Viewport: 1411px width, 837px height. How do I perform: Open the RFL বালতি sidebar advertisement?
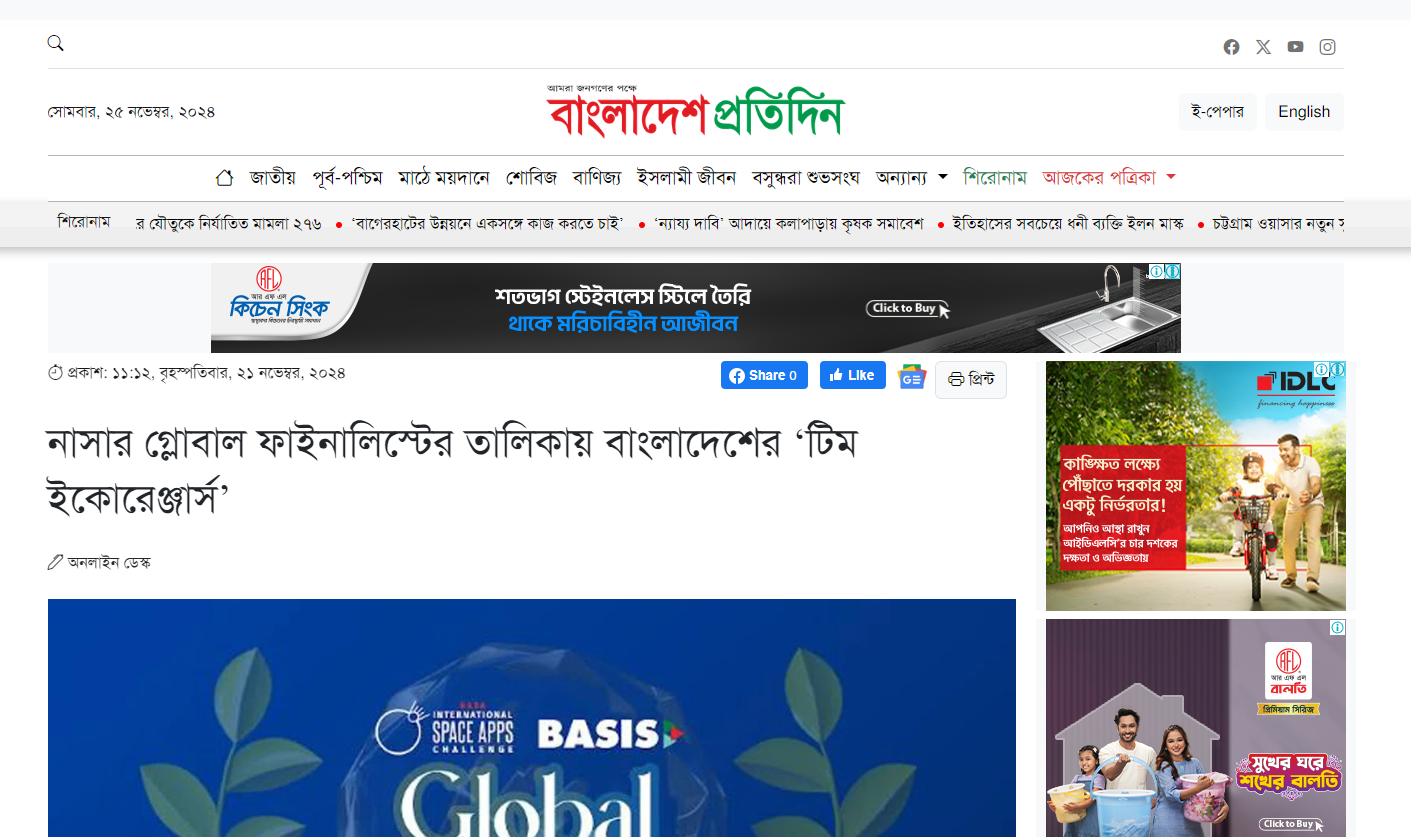pyautogui.click(x=1196, y=728)
